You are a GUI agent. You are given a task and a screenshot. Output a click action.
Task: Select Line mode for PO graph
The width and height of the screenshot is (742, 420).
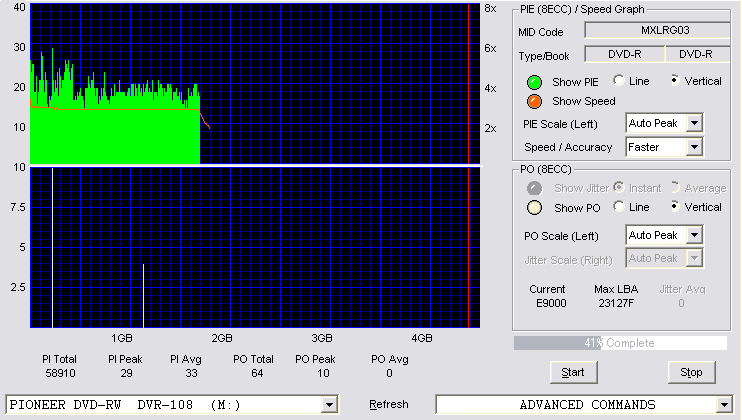pos(618,206)
